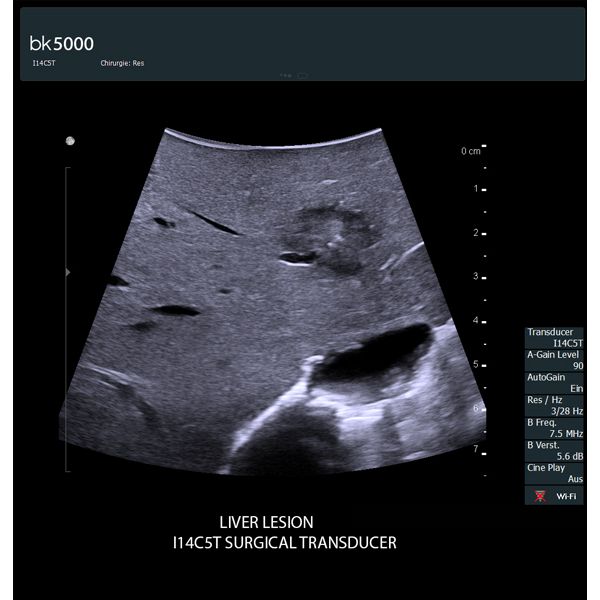
Task: Select Chirurgie: Res preset in header
Action: click(122, 63)
